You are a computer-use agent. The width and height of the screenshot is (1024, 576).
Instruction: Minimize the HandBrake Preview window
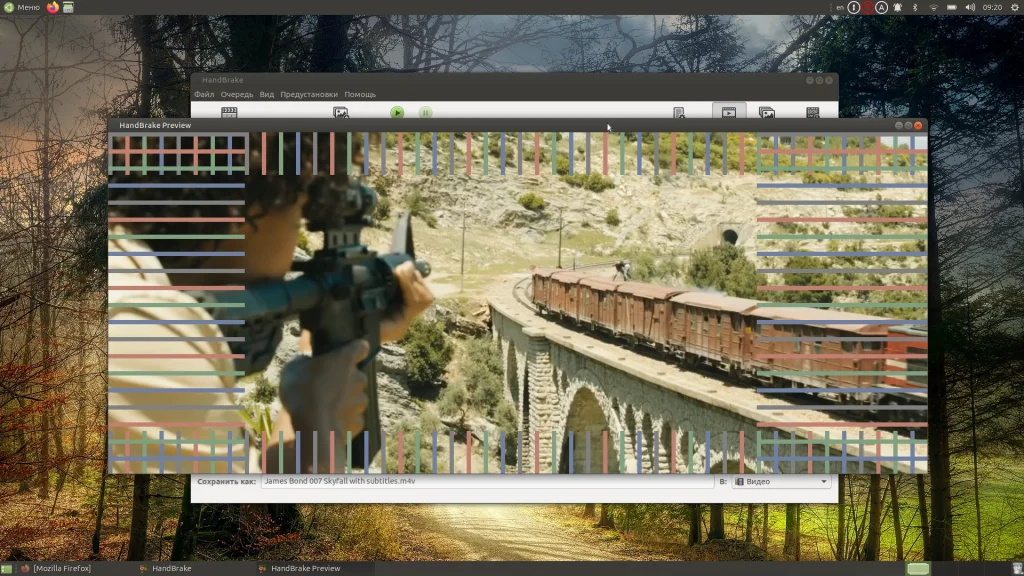click(899, 125)
